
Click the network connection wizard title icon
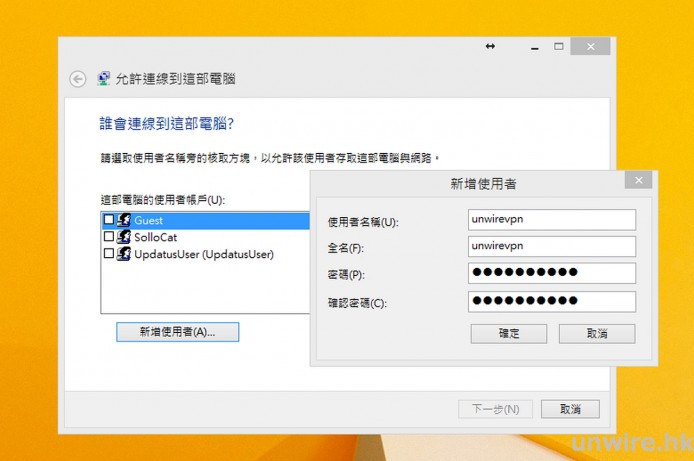point(104,79)
